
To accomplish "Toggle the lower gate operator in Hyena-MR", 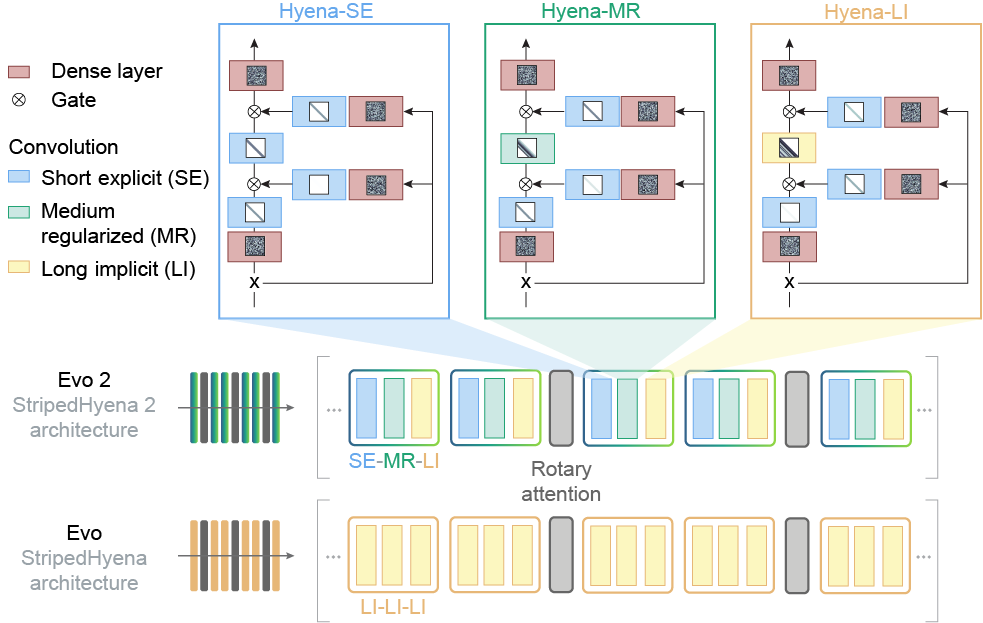I will point(523,184).
